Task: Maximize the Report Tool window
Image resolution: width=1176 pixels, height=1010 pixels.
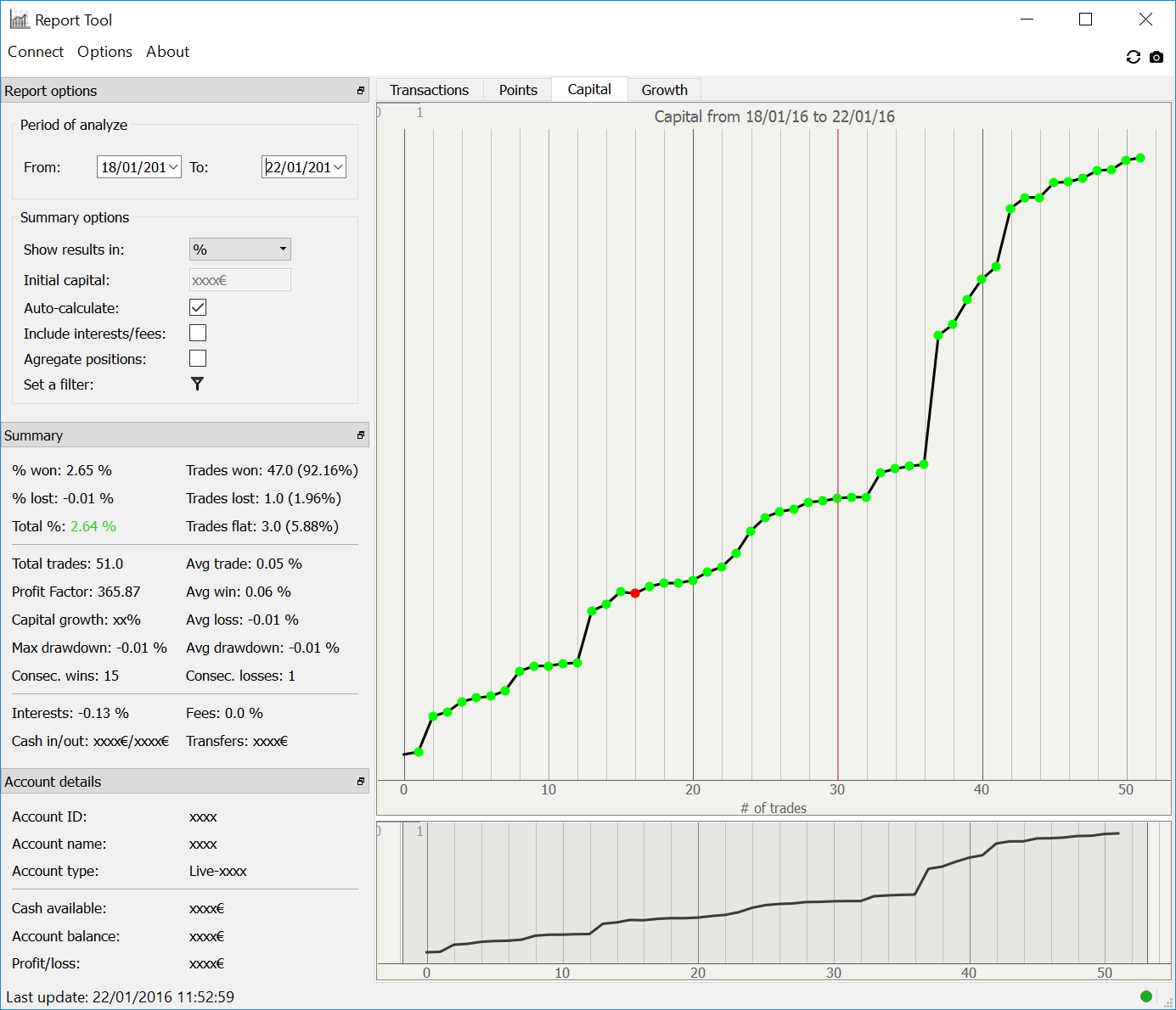Action: [1085, 20]
